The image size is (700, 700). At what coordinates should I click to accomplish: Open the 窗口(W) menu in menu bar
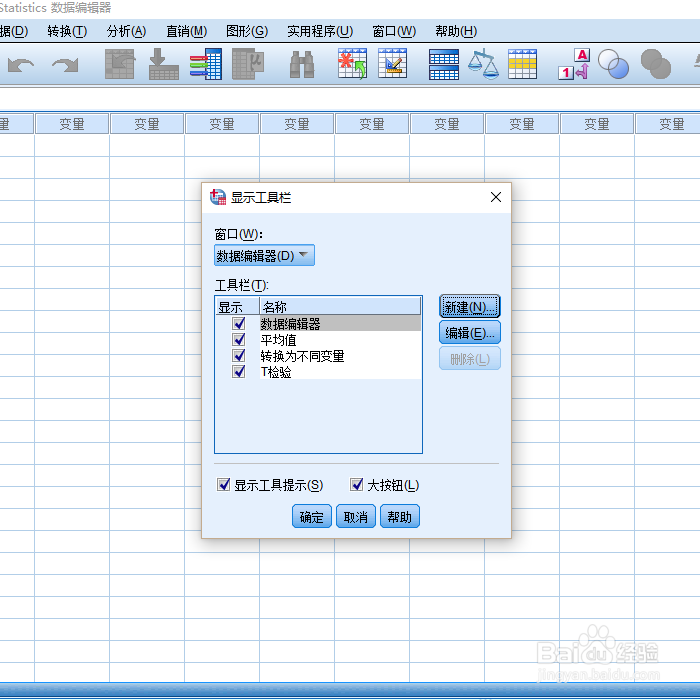[x=394, y=31]
